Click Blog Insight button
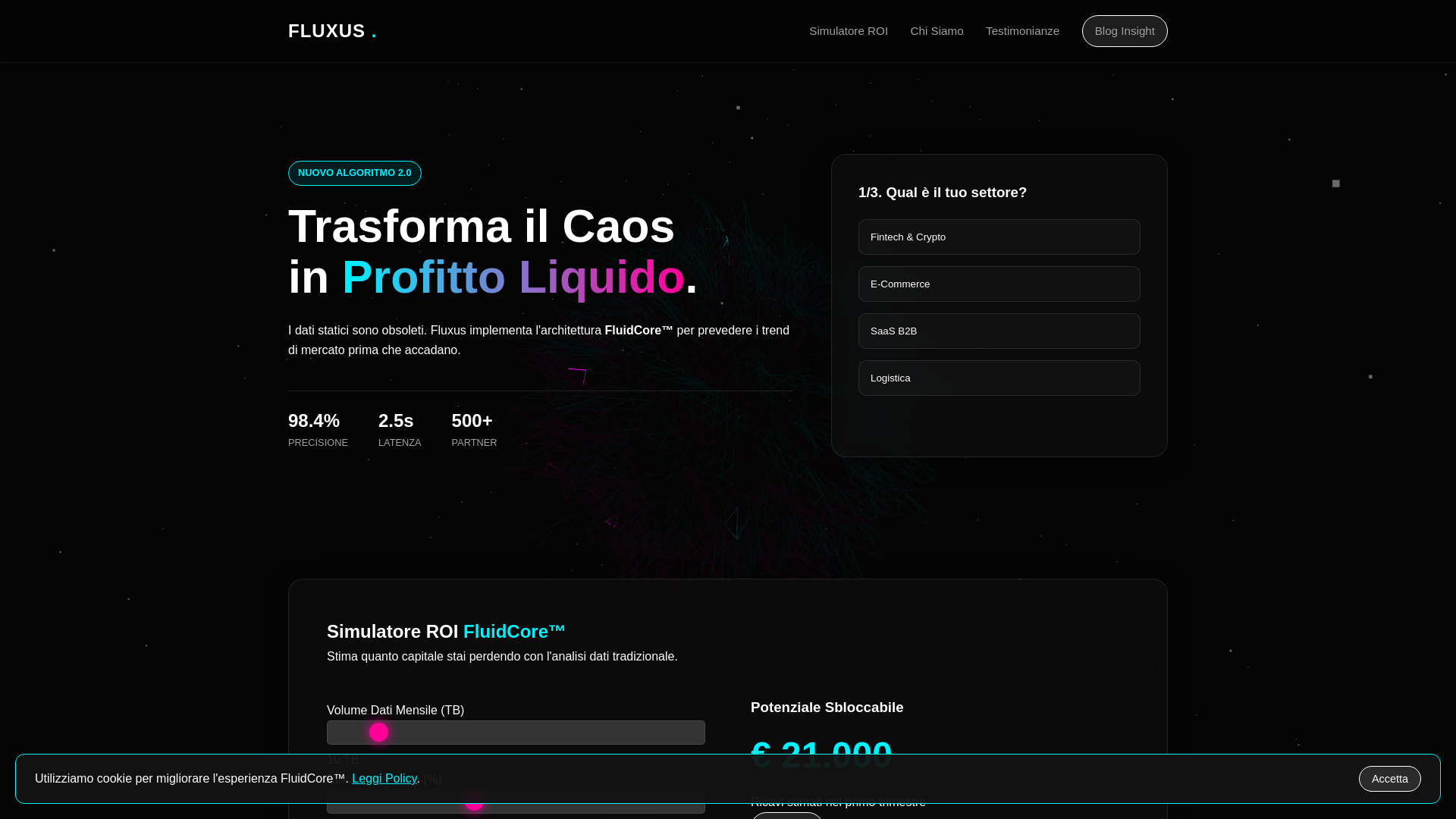 pyautogui.click(x=1125, y=31)
